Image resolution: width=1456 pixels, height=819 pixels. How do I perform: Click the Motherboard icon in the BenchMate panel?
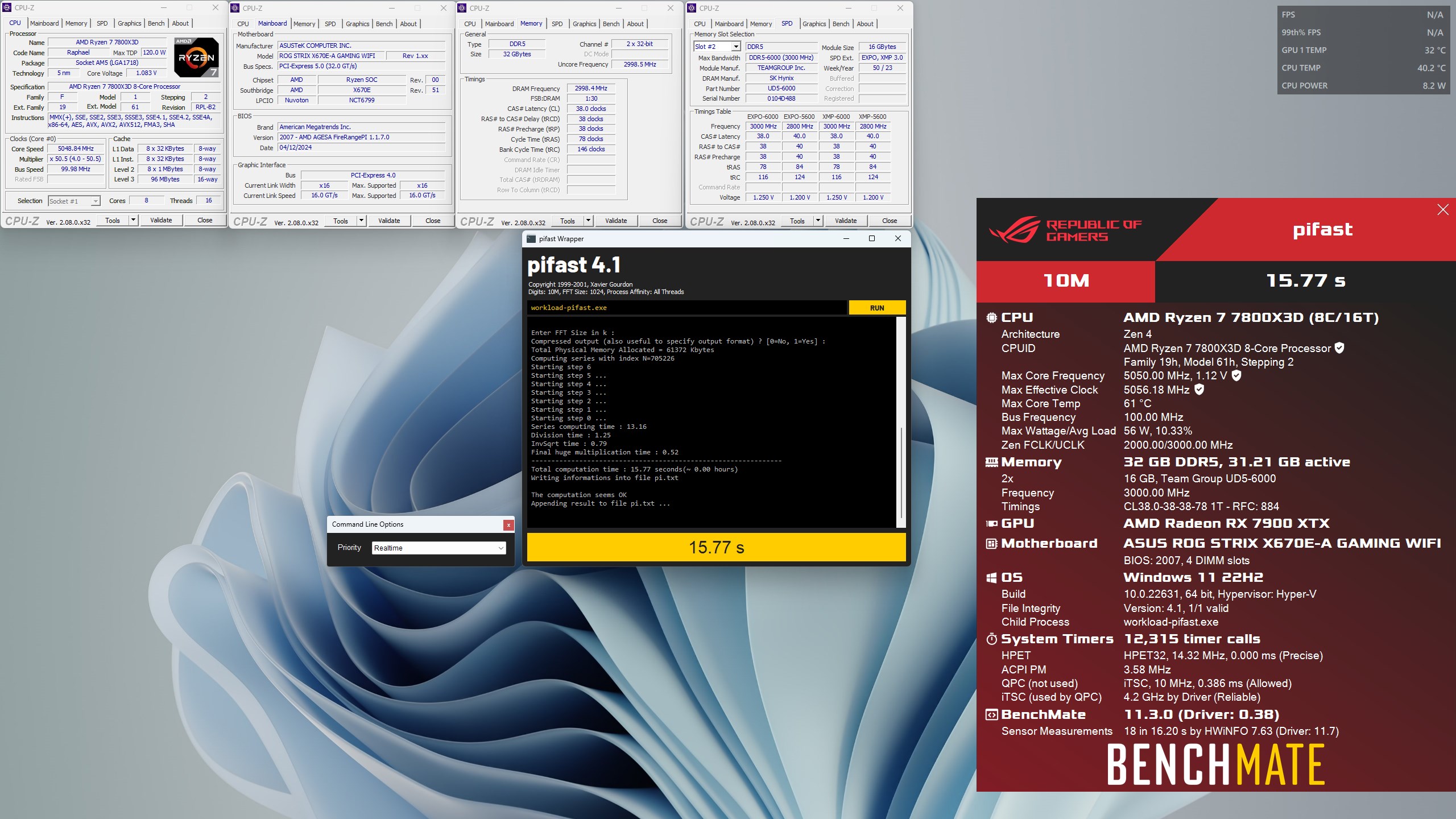point(991,544)
